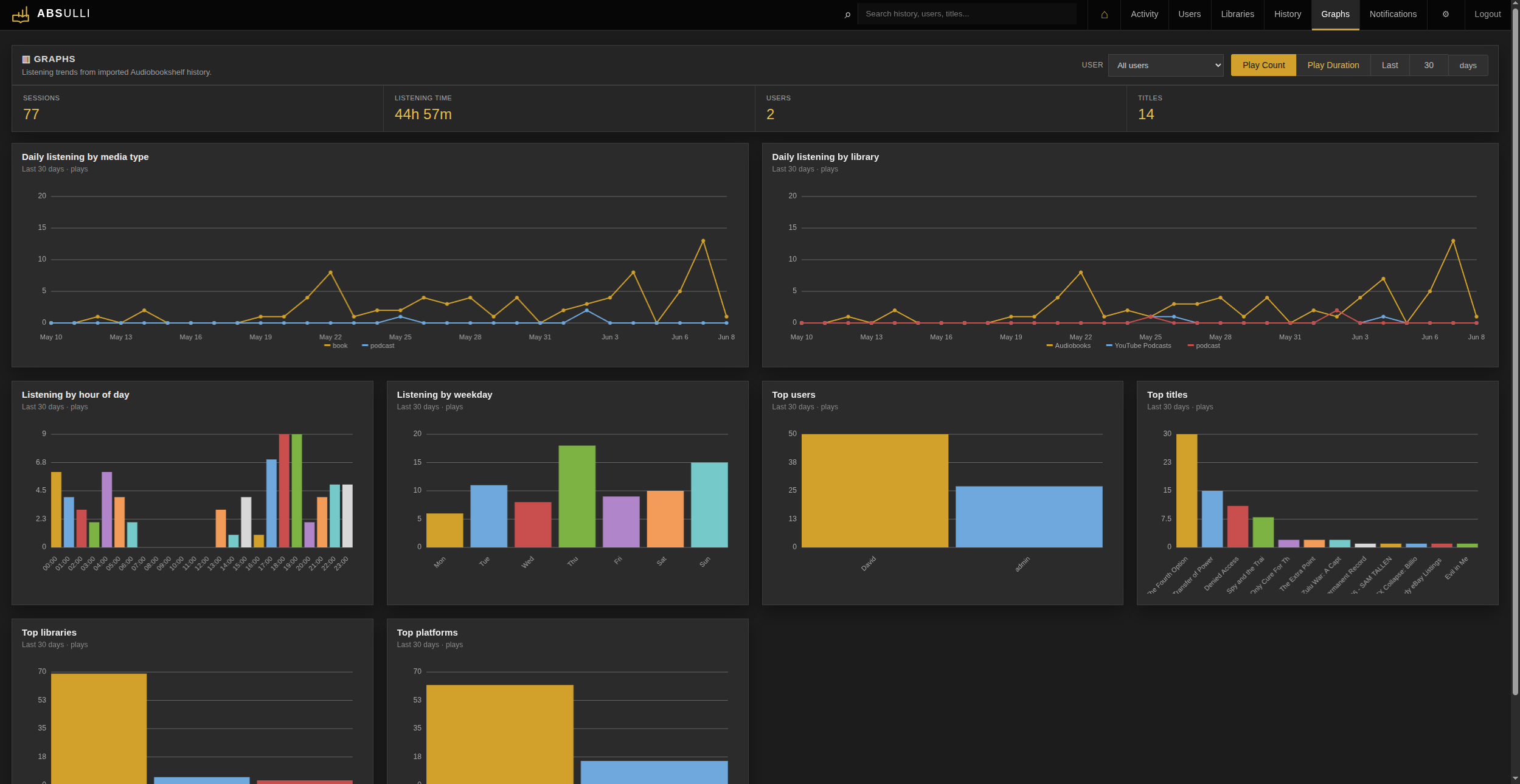Click the search history input field
1520x784 pixels.
[966, 14]
